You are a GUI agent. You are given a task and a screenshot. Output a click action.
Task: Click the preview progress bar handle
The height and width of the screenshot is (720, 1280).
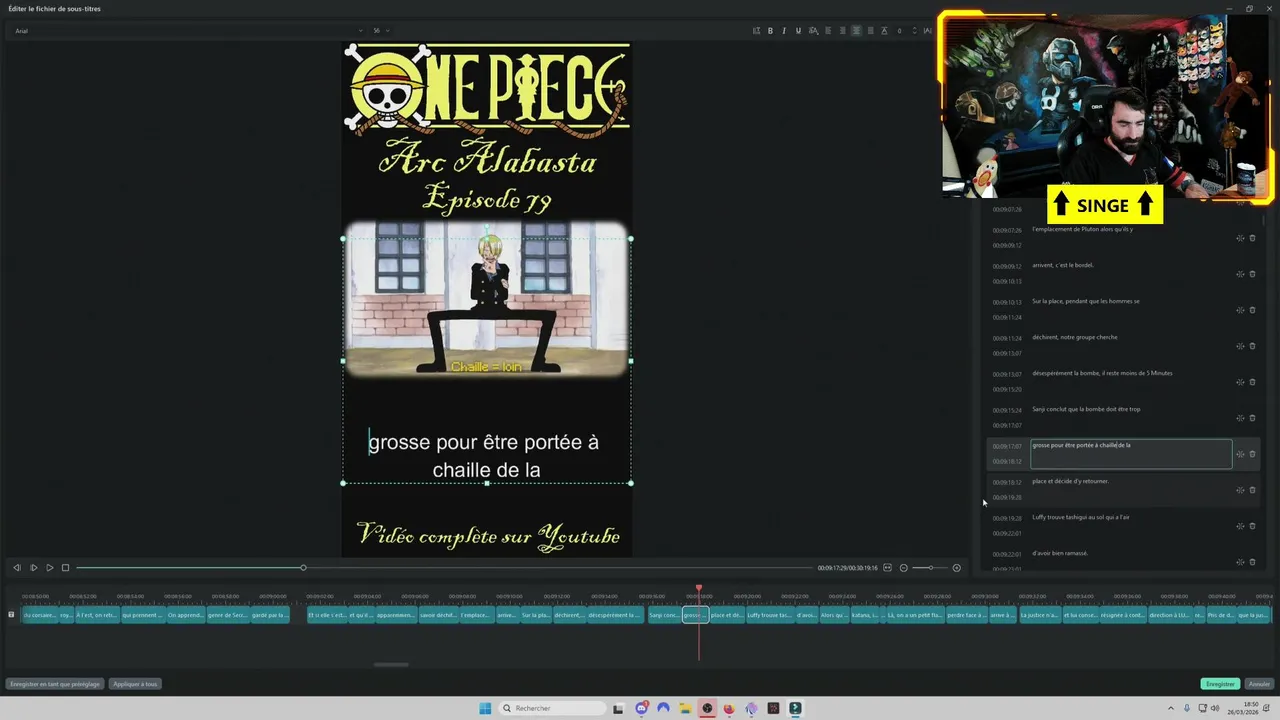tap(303, 568)
